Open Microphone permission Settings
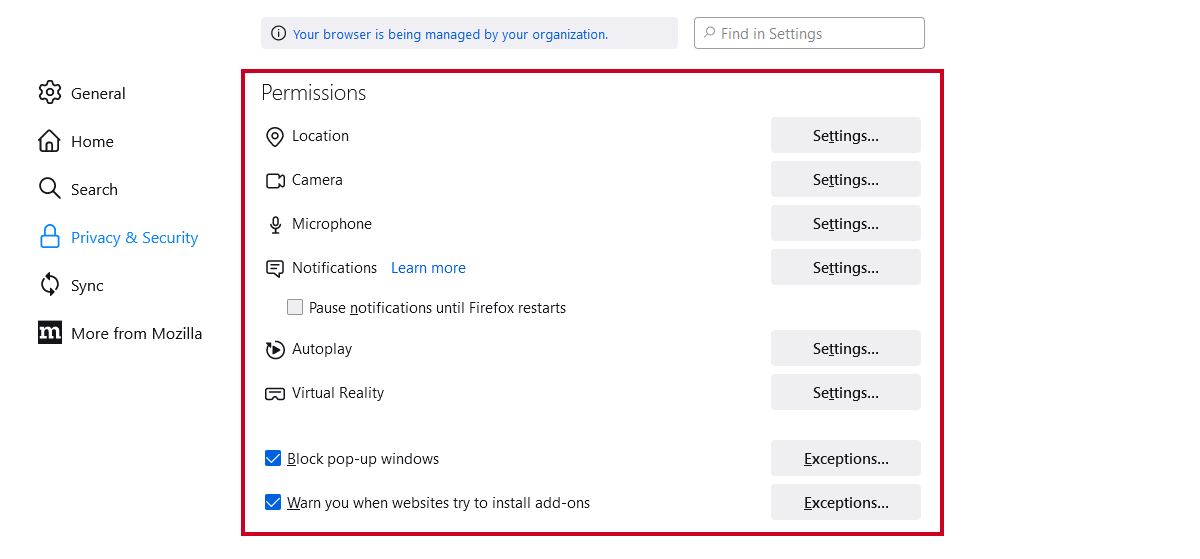The image size is (1200, 559). click(x=846, y=224)
